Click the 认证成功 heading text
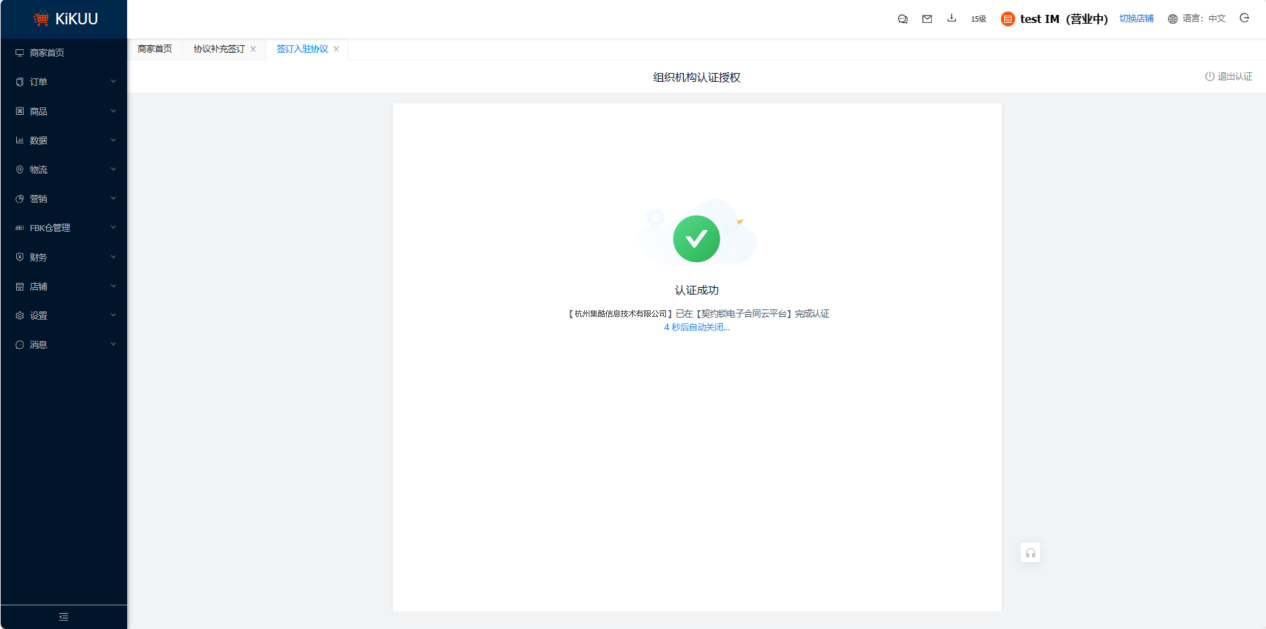 [697, 290]
